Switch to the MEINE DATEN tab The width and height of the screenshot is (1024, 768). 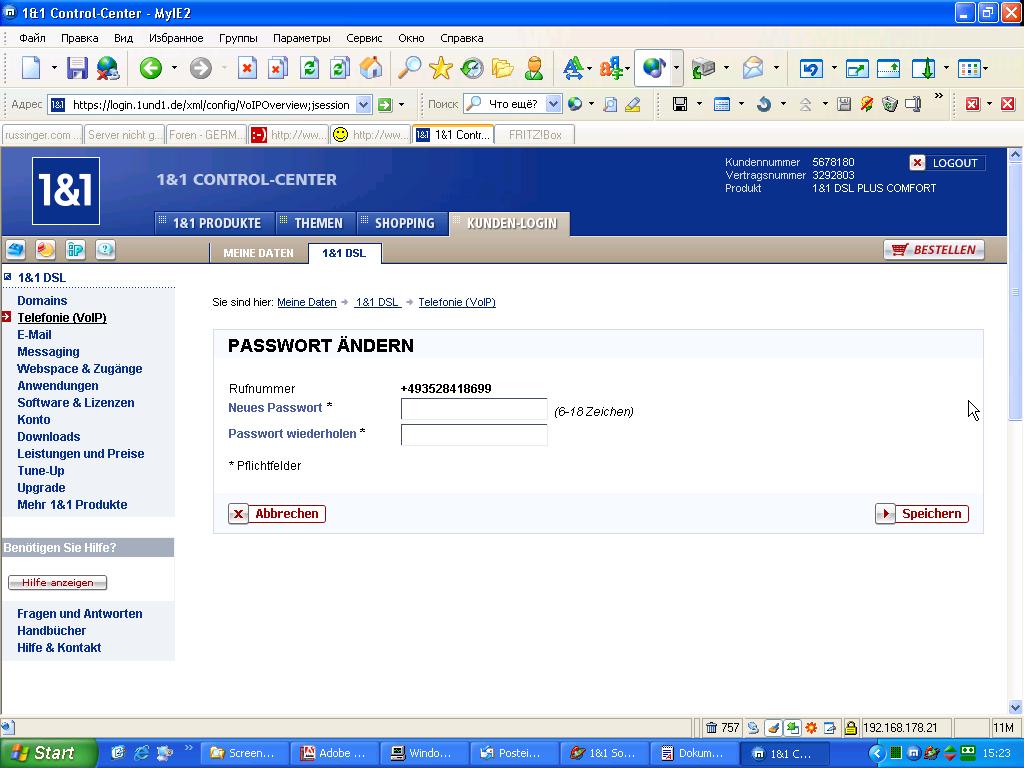(259, 253)
